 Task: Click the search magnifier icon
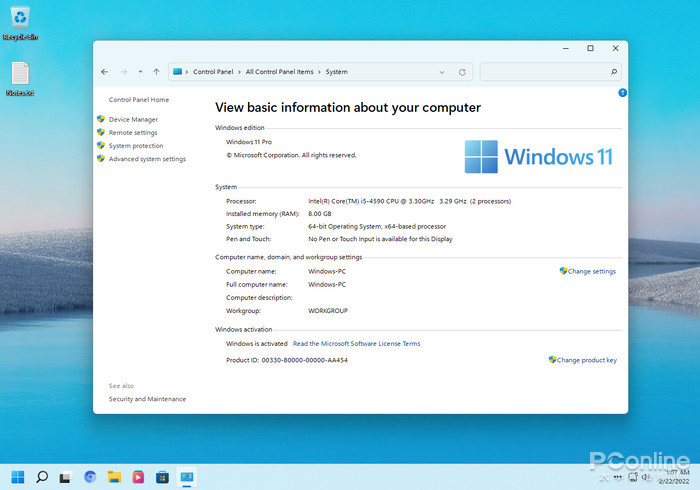(x=614, y=72)
